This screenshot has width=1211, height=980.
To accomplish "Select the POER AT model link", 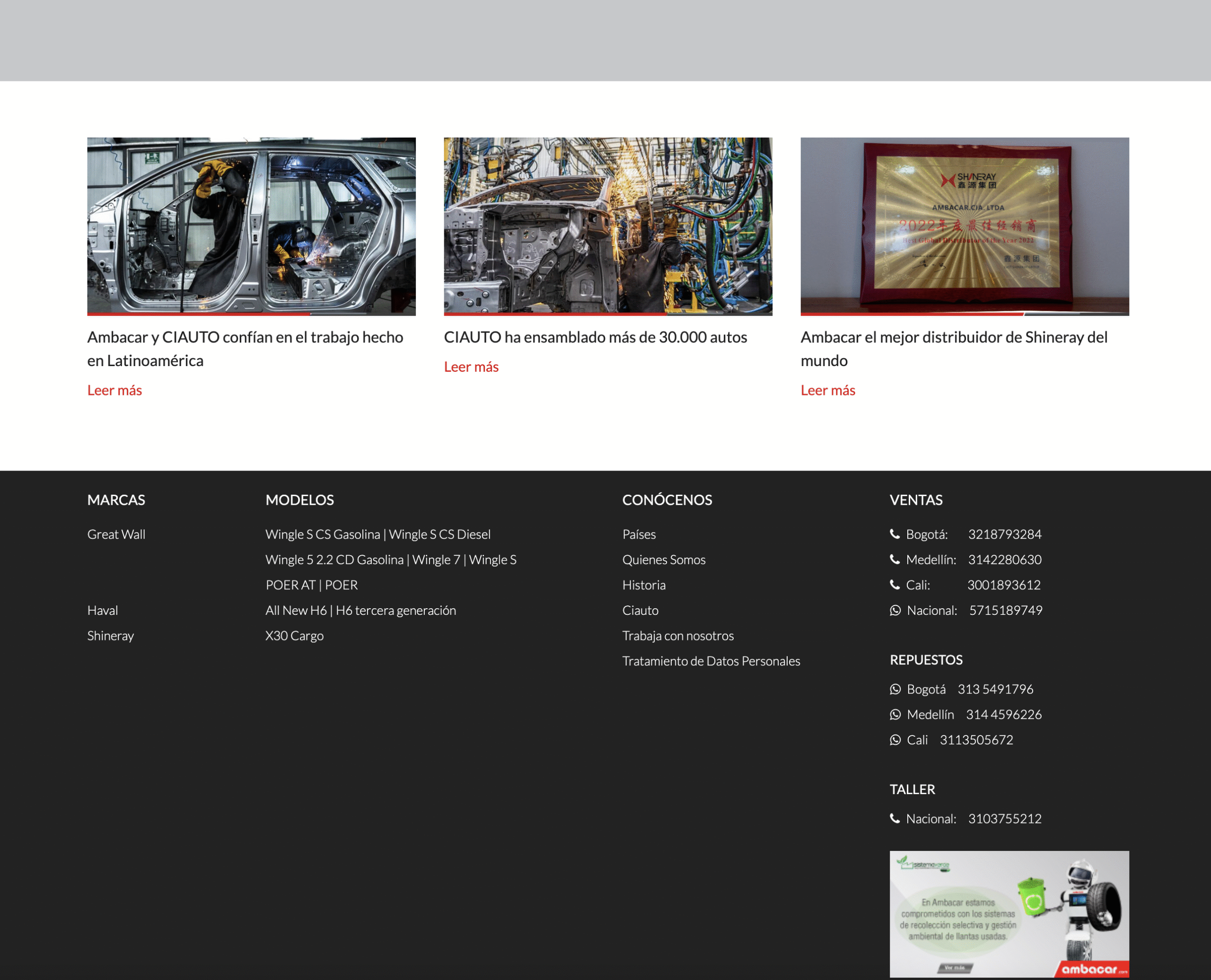I will tap(291, 585).
